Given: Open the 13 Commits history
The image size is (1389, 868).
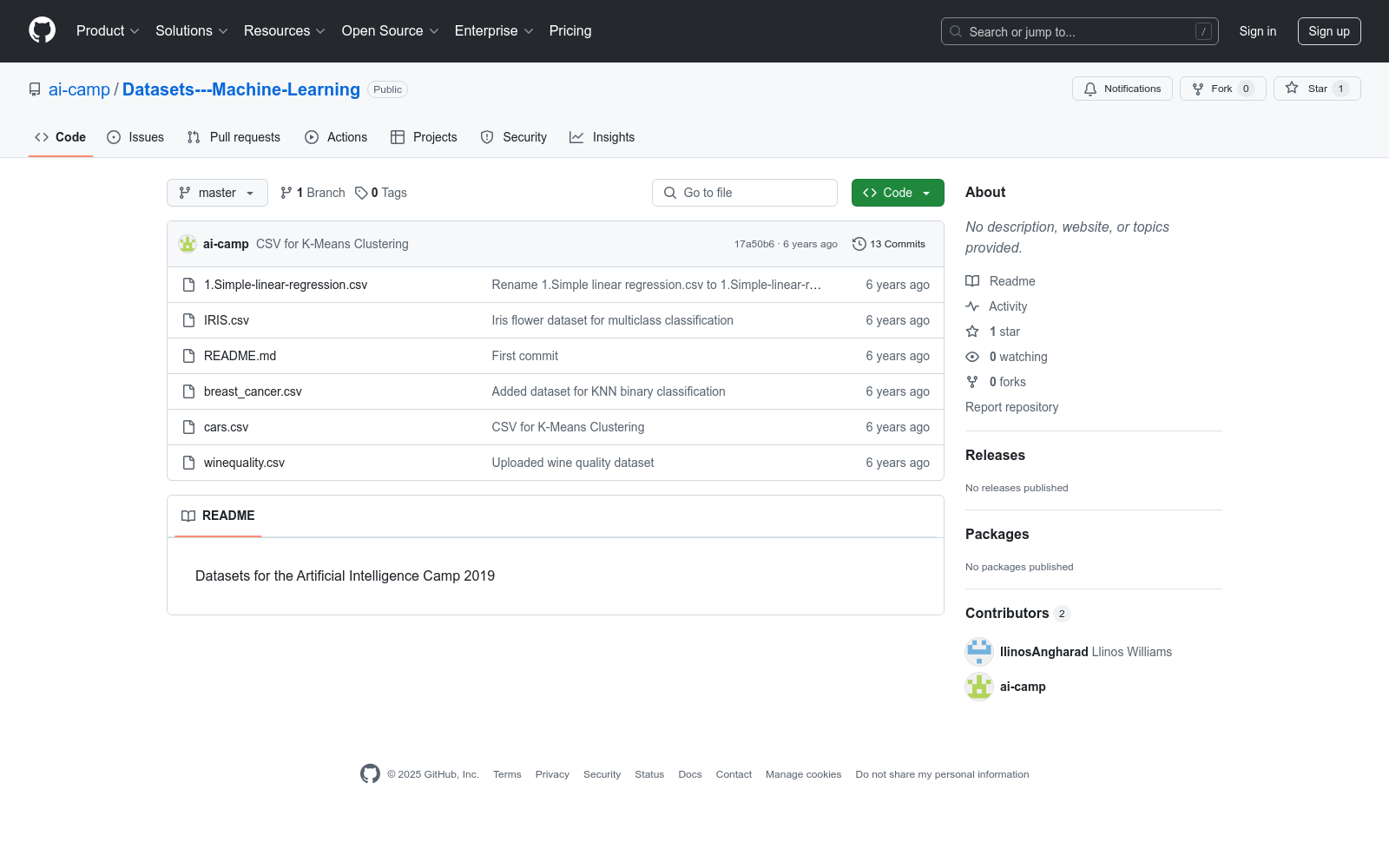Looking at the screenshot, I should (889, 244).
